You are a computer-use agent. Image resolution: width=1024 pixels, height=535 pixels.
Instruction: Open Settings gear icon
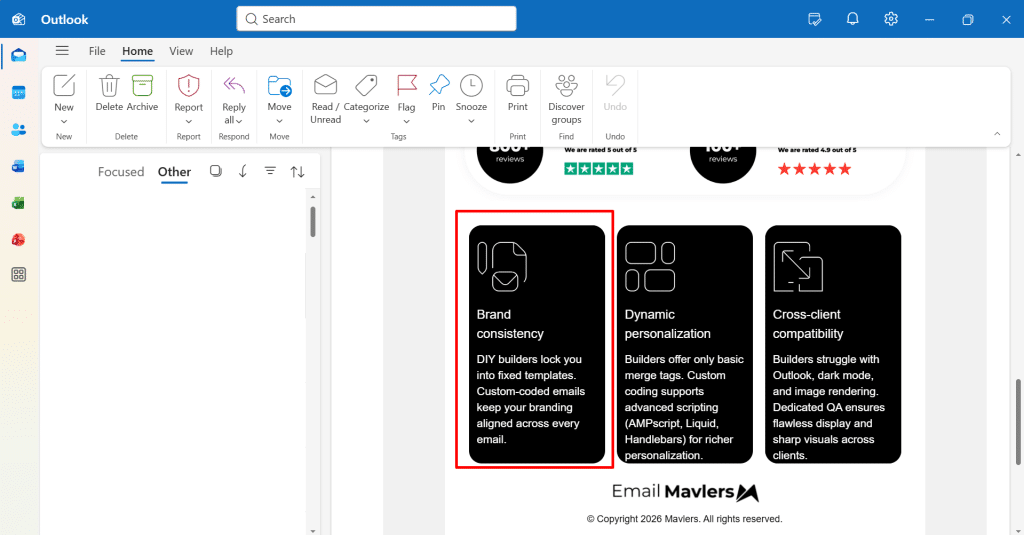tap(891, 19)
